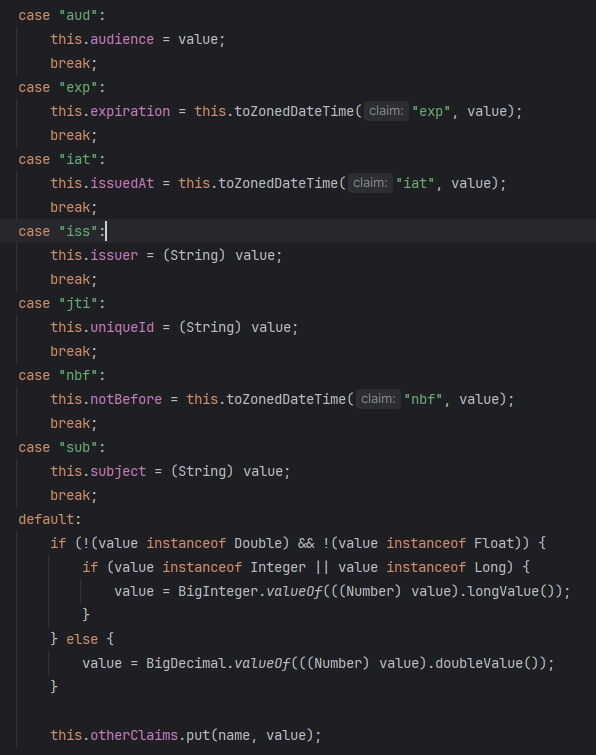The width and height of the screenshot is (596, 755).
Task: Click the issuedAt field reference
Action: (x=122, y=183)
